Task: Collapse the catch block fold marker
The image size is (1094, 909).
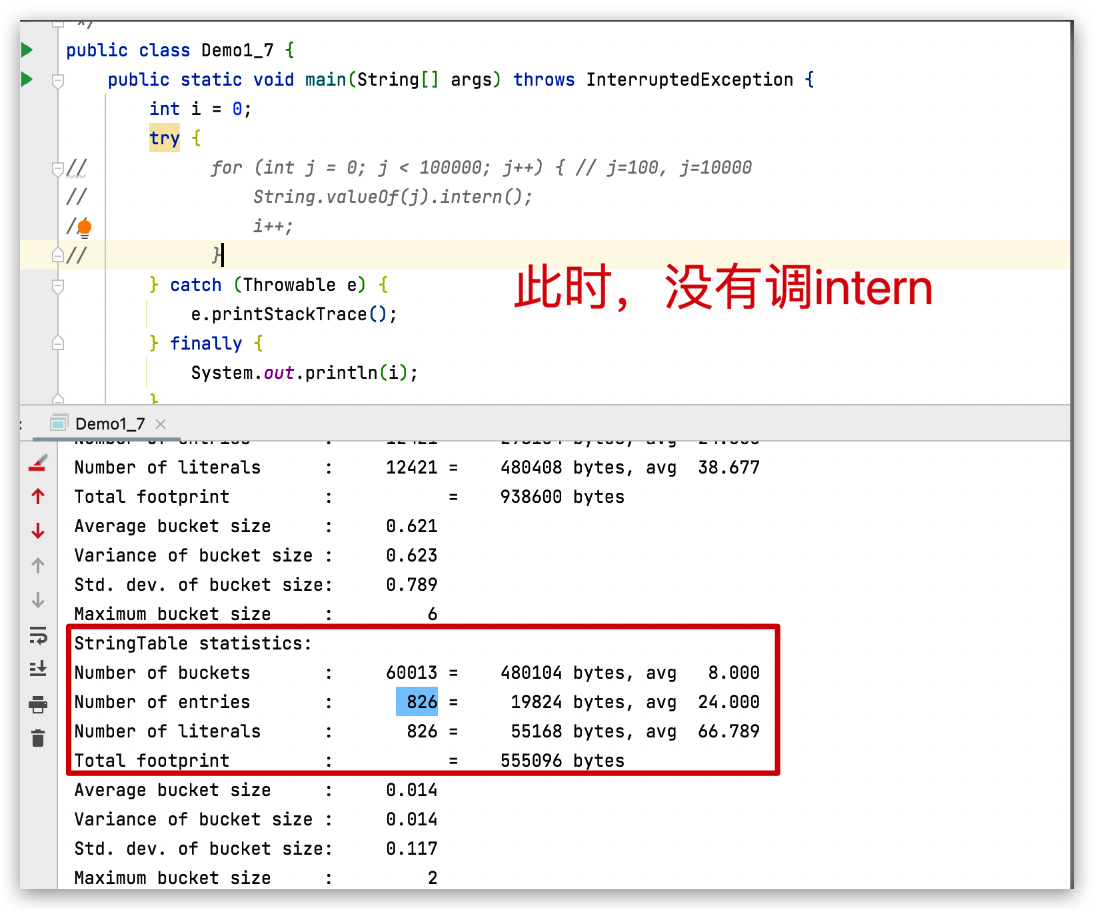Action: pos(58,286)
